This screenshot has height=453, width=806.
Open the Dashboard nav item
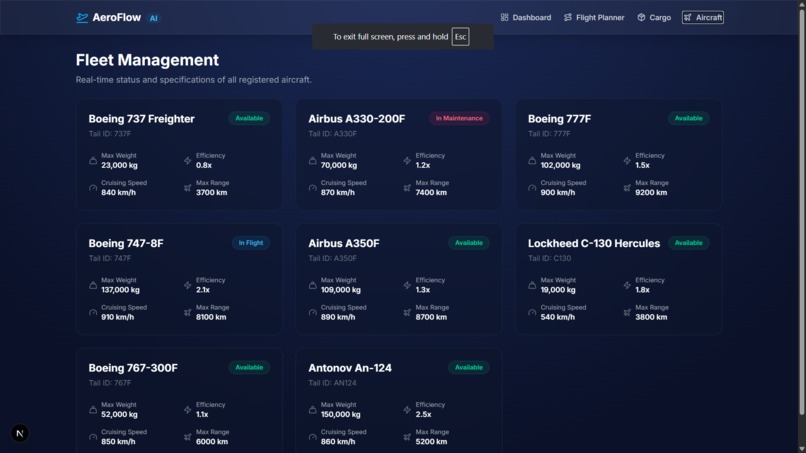coord(525,17)
